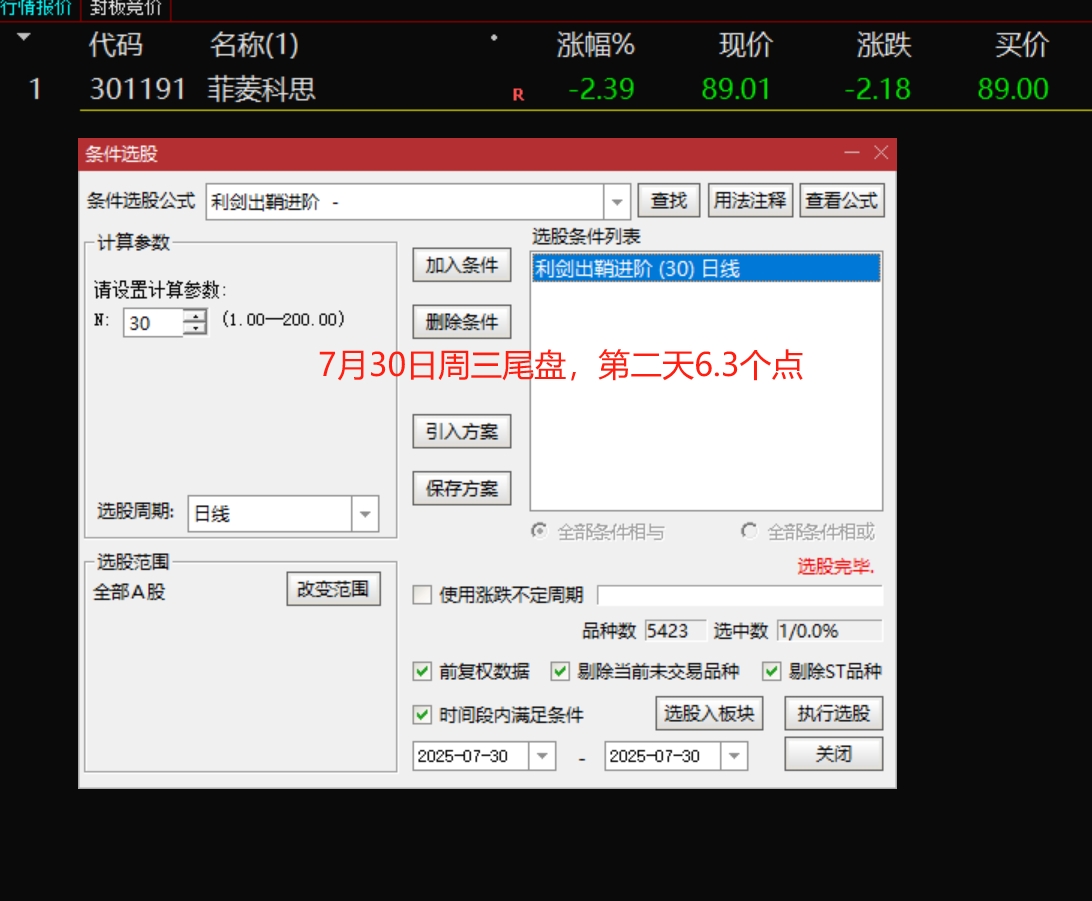Click 查看公式 to view formula
The height and width of the screenshot is (901, 1092).
(x=842, y=201)
